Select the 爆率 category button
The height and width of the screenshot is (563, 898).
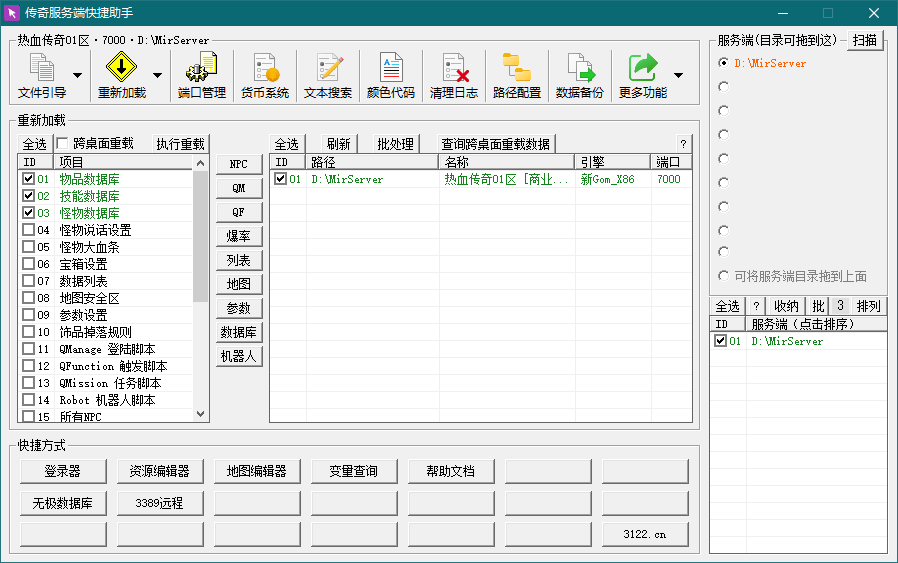click(x=239, y=236)
